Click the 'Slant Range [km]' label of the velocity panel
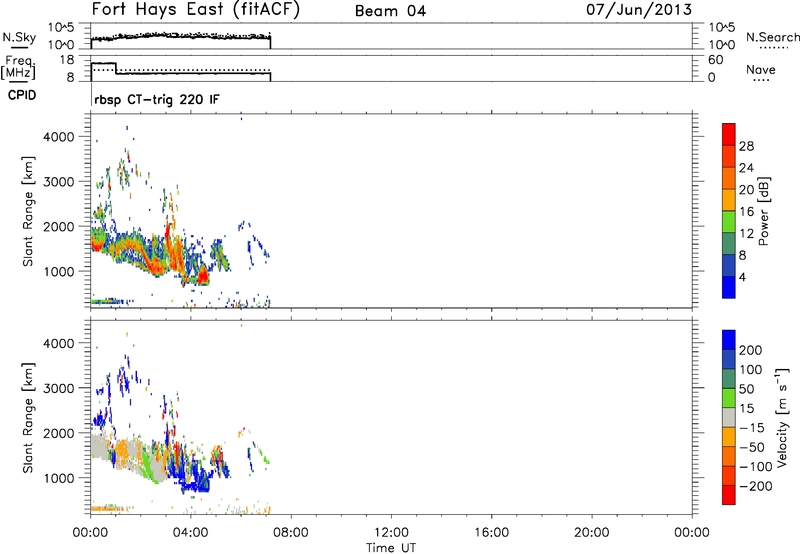This screenshot has height=554, width=800. pyautogui.click(x=28, y=418)
